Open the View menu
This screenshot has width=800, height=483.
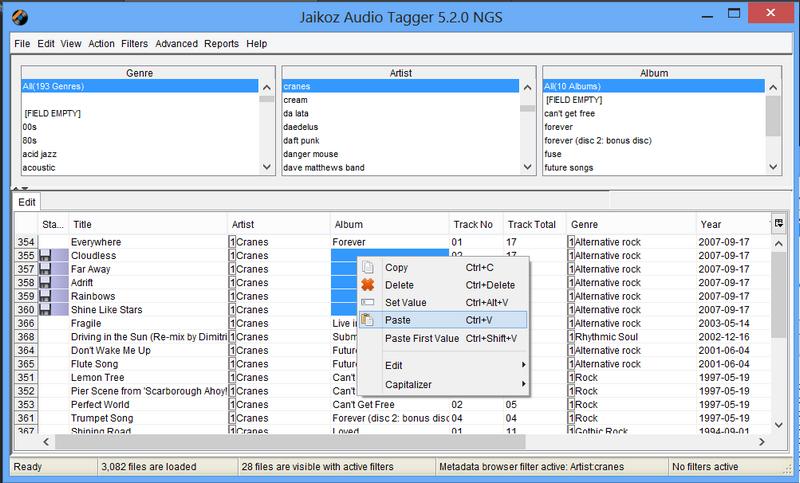(70, 44)
